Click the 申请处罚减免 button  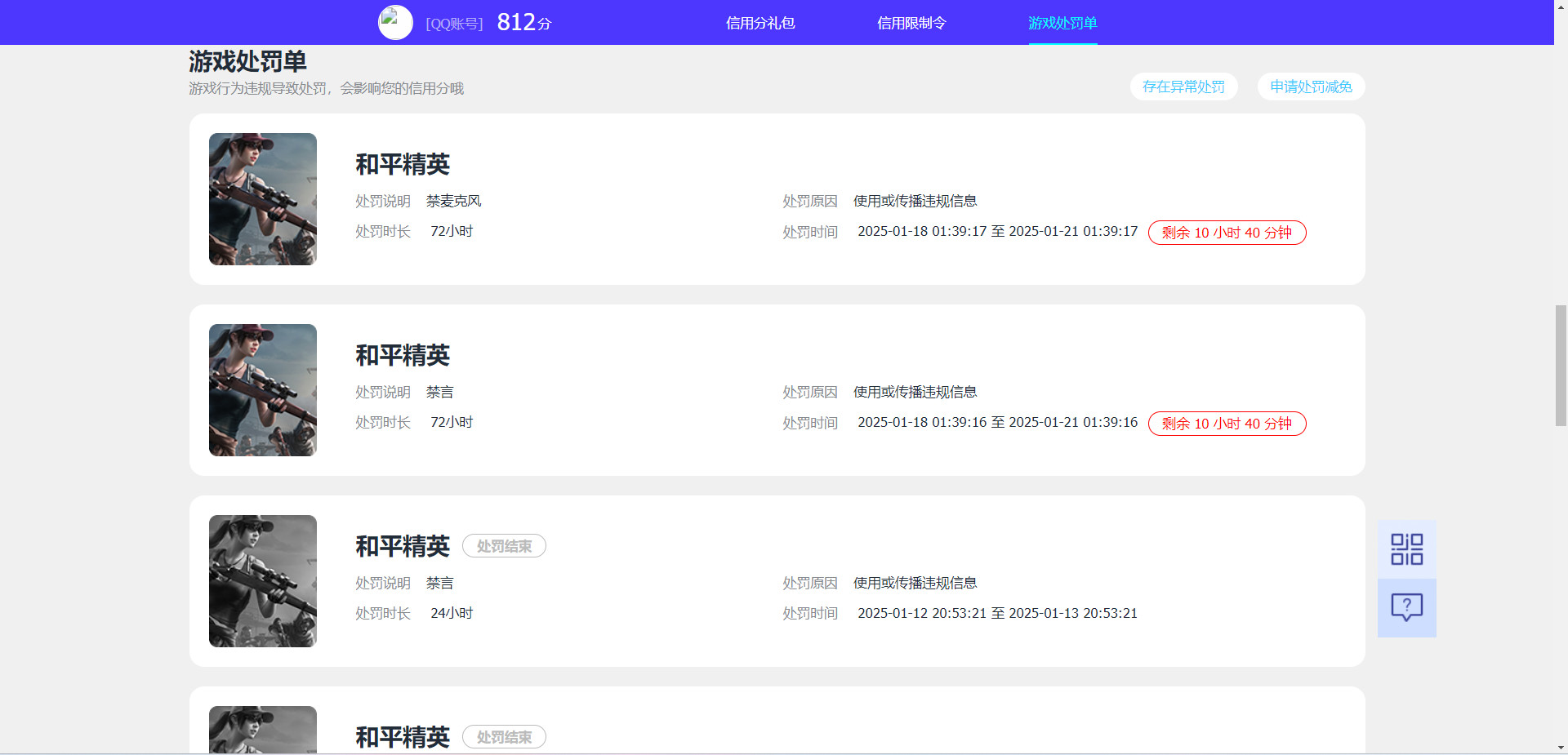(1311, 87)
